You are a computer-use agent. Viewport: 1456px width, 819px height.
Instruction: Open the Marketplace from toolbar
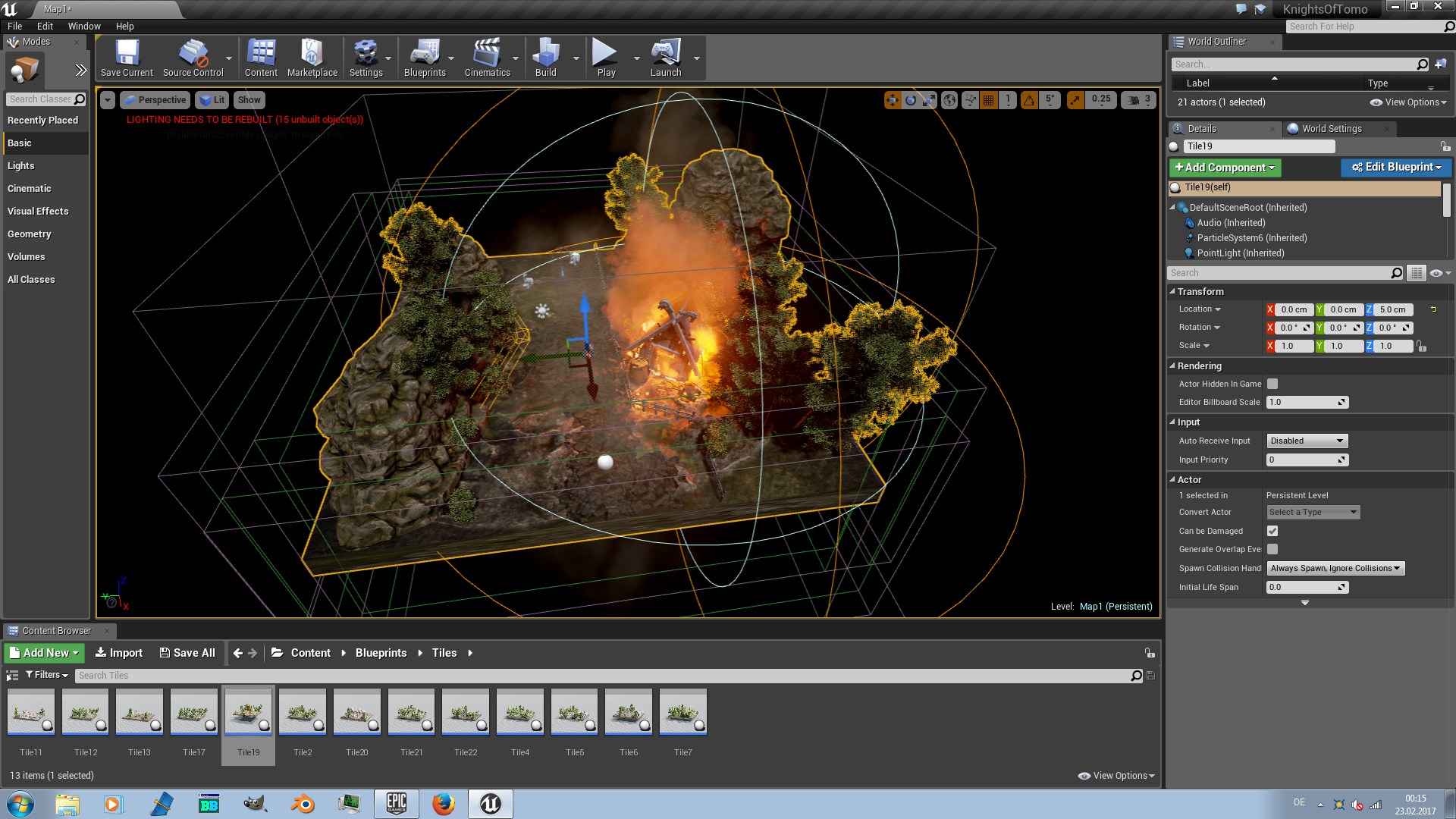[312, 58]
